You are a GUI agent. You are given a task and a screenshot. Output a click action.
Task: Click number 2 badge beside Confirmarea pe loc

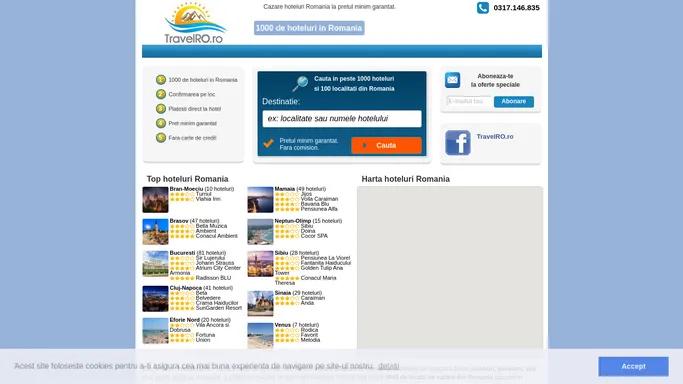point(161,94)
